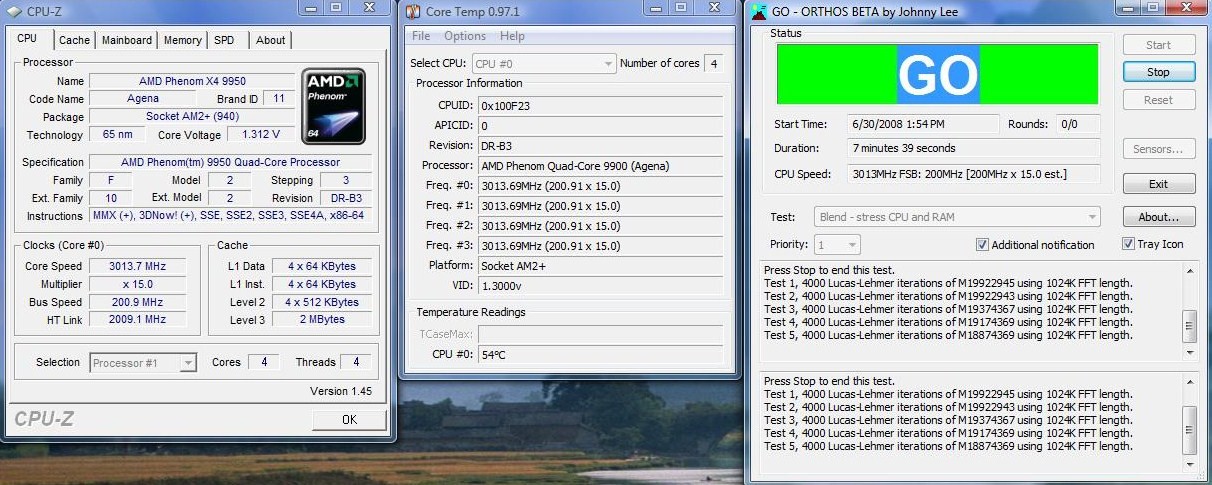Viewport: 1212px width, 485px height.
Task: Open the Priority dropdown in ORTHOS
Action: 837,245
